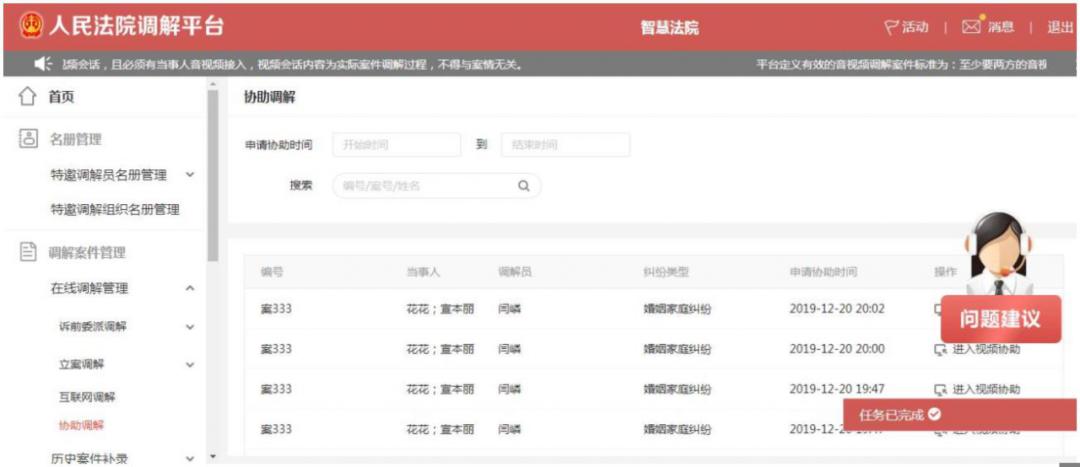
Task: Click the magnifier search icon
Action: [x=523, y=185]
